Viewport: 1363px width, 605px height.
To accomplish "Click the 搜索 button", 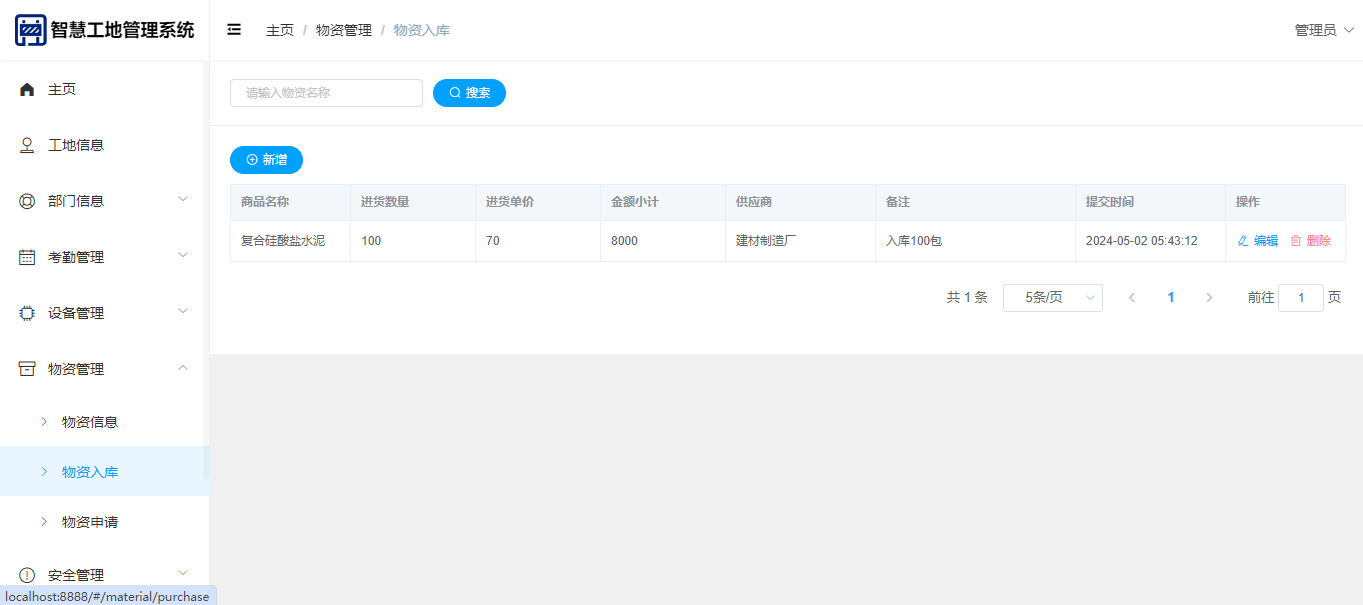I will coord(469,93).
